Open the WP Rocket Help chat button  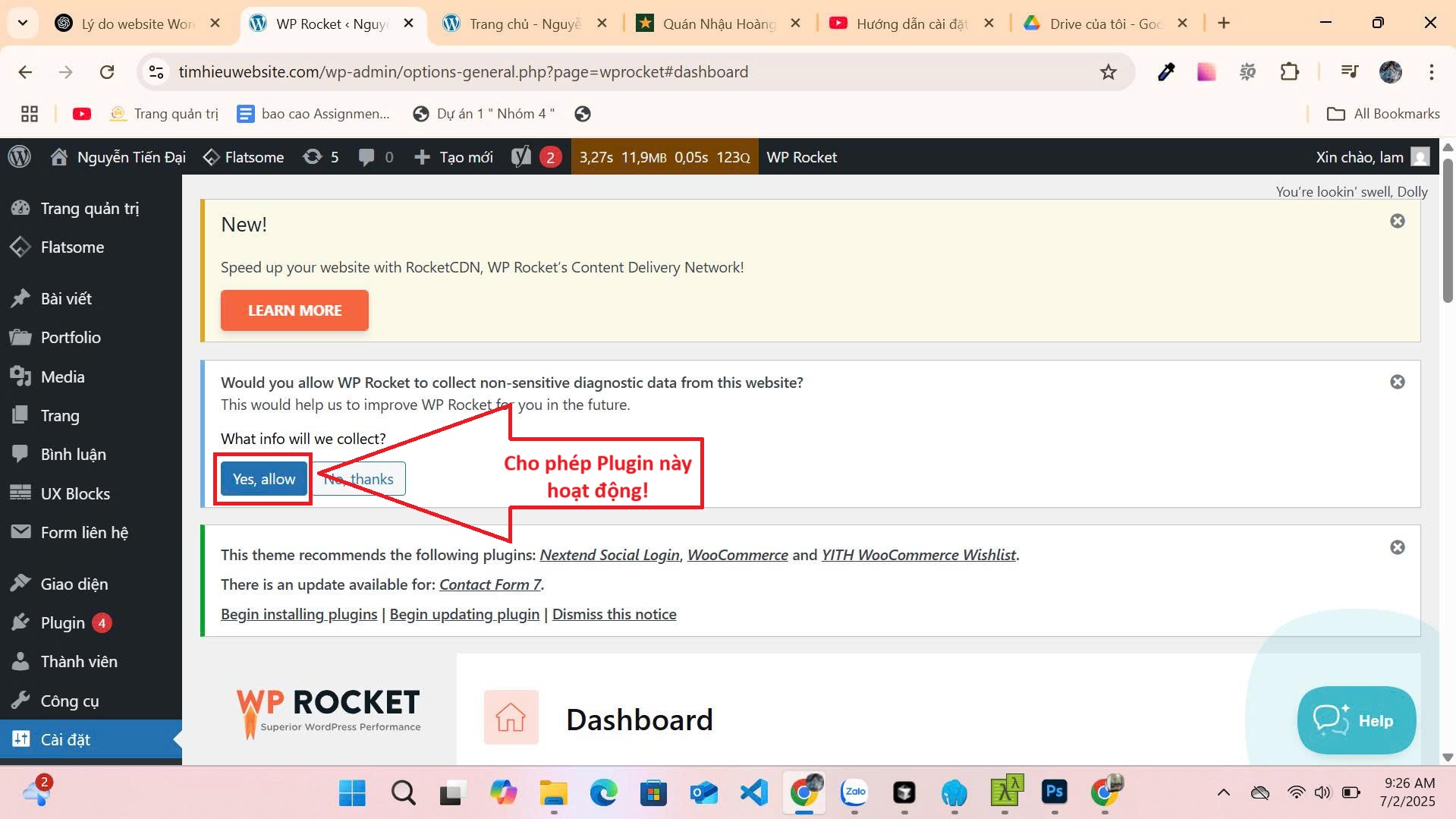click(x=1356, y=720)
